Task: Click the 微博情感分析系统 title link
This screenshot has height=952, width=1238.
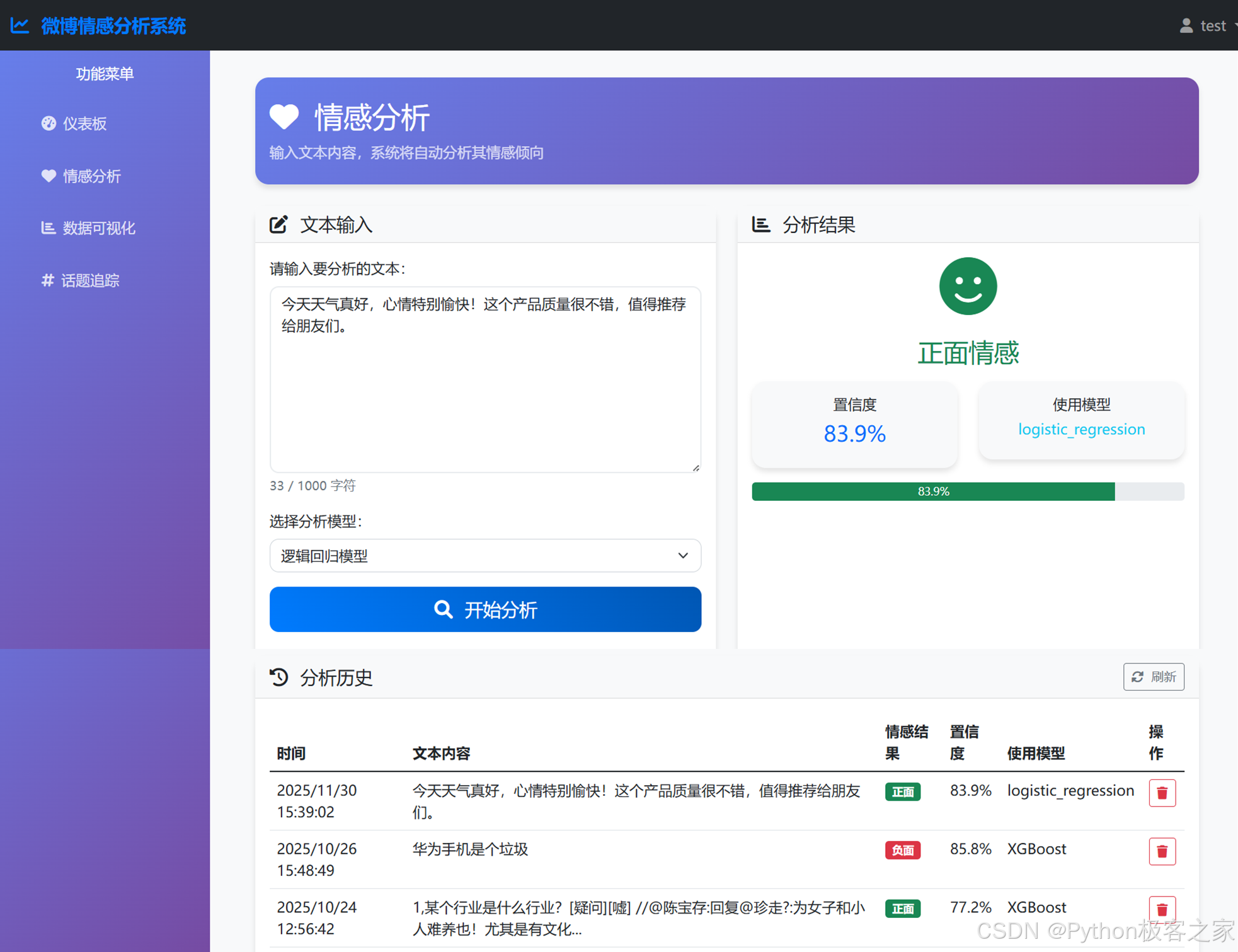Action: (113, 26)
